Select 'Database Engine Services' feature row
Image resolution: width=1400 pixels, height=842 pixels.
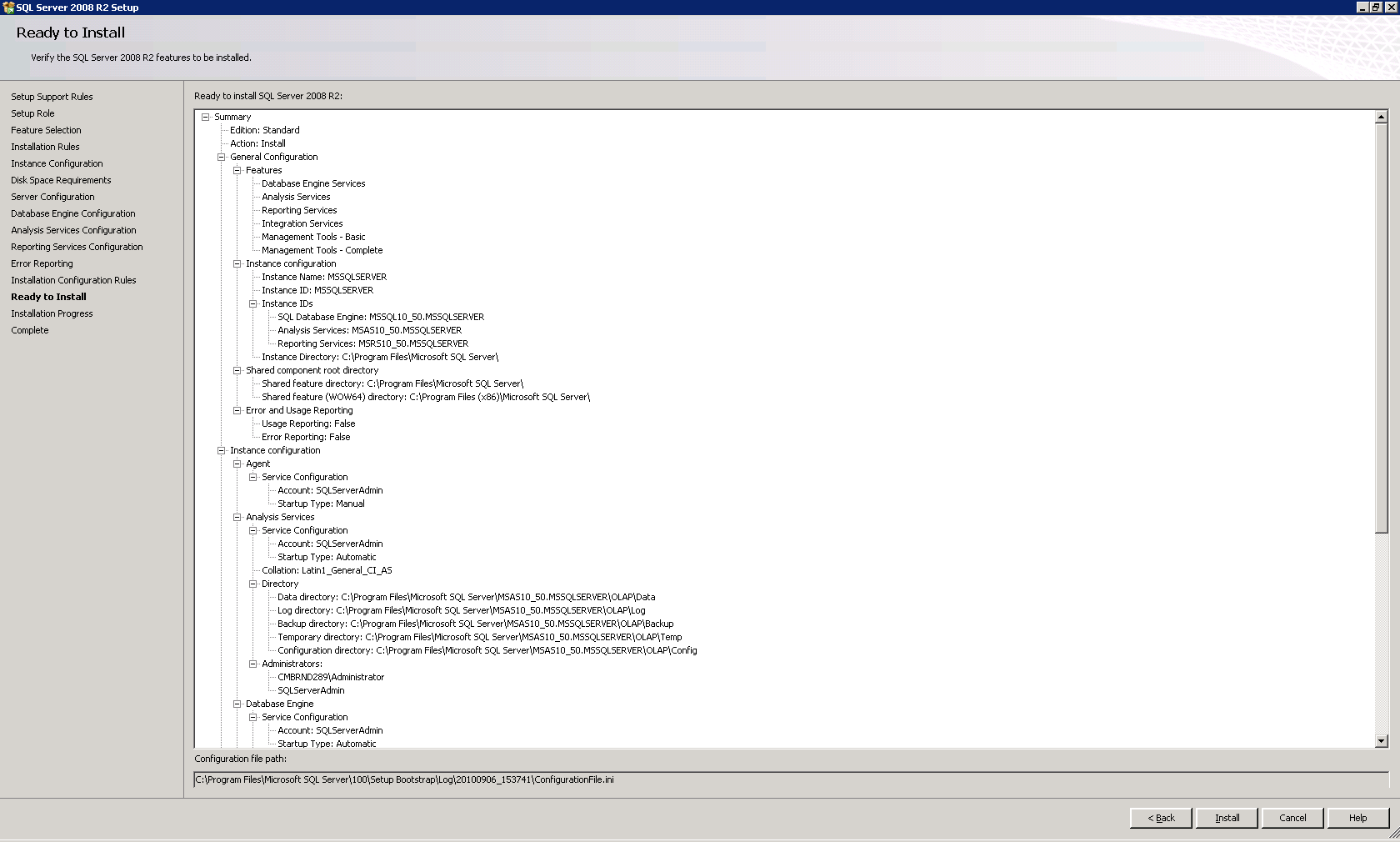313,183
